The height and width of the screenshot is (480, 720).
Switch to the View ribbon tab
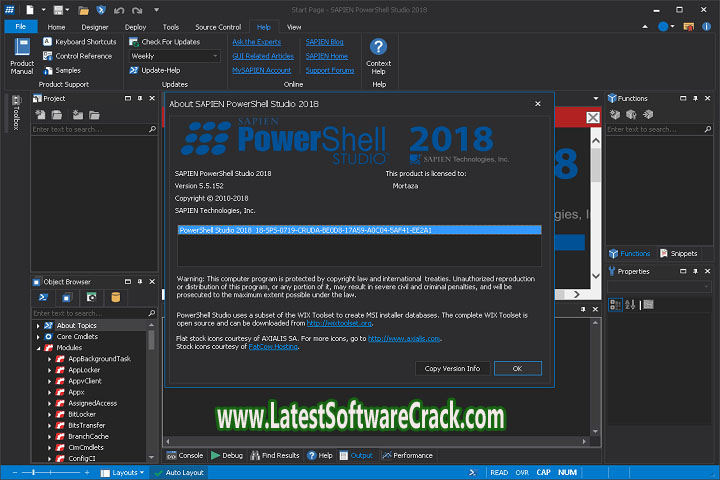[294, 27]
